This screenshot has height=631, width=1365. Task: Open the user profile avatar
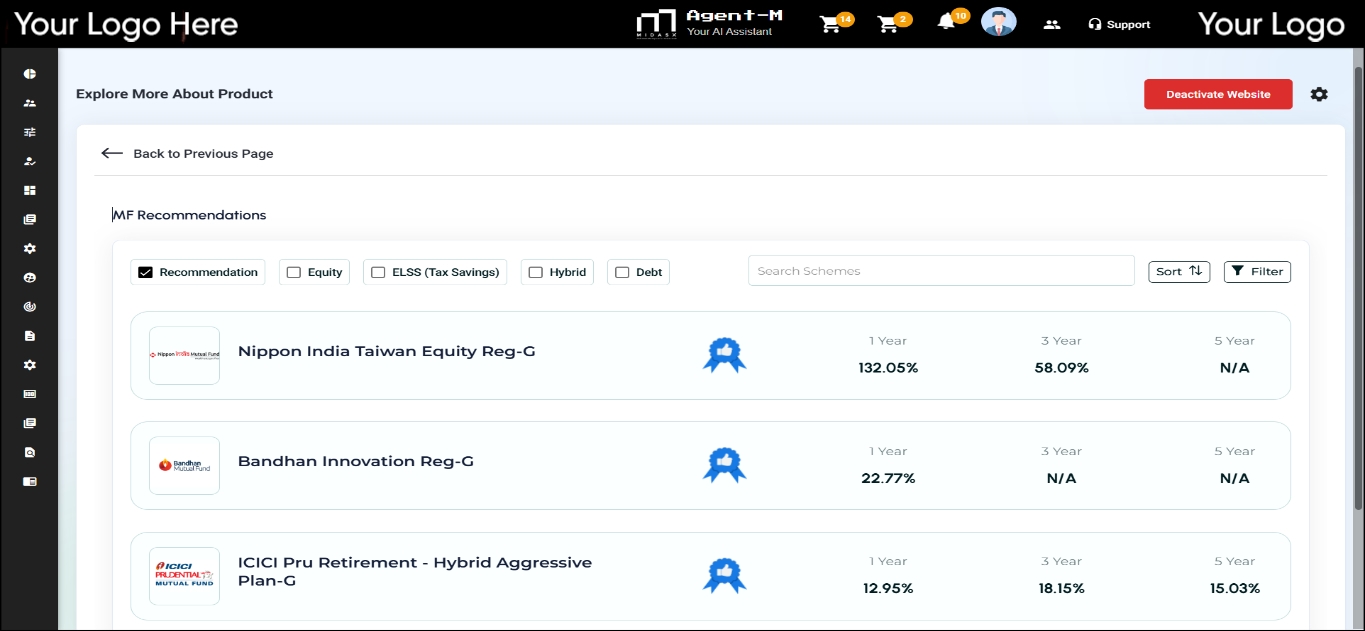point(998,22)
